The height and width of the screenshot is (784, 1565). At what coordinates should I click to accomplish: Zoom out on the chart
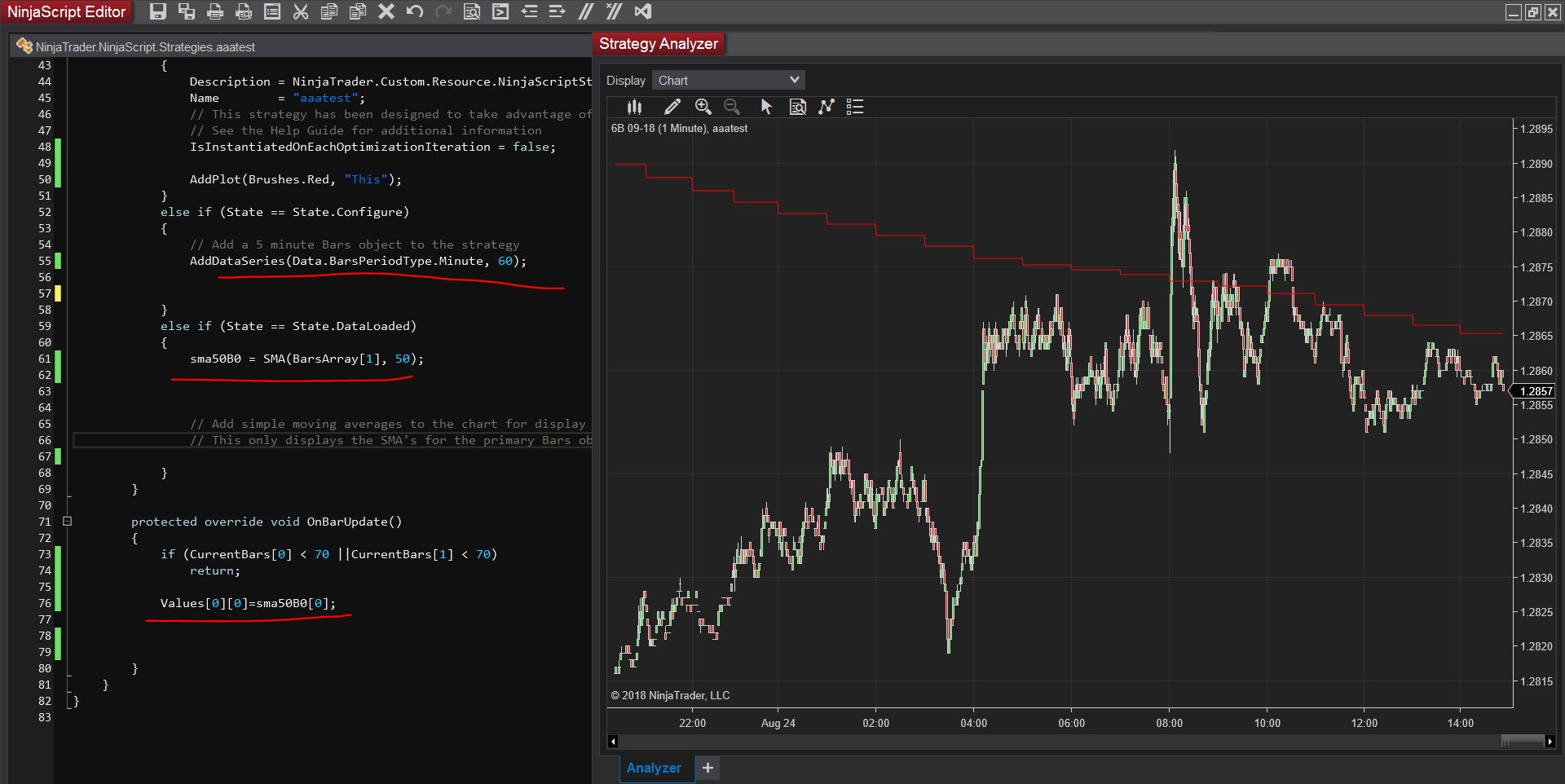click(732, 107)
